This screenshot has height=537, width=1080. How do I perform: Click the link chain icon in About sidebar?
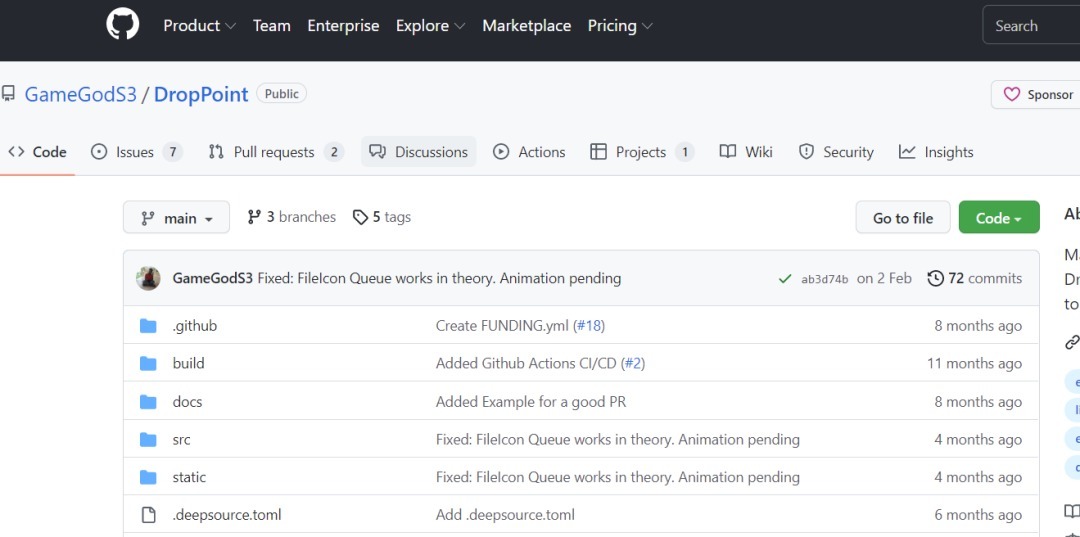pos(1072,342)
